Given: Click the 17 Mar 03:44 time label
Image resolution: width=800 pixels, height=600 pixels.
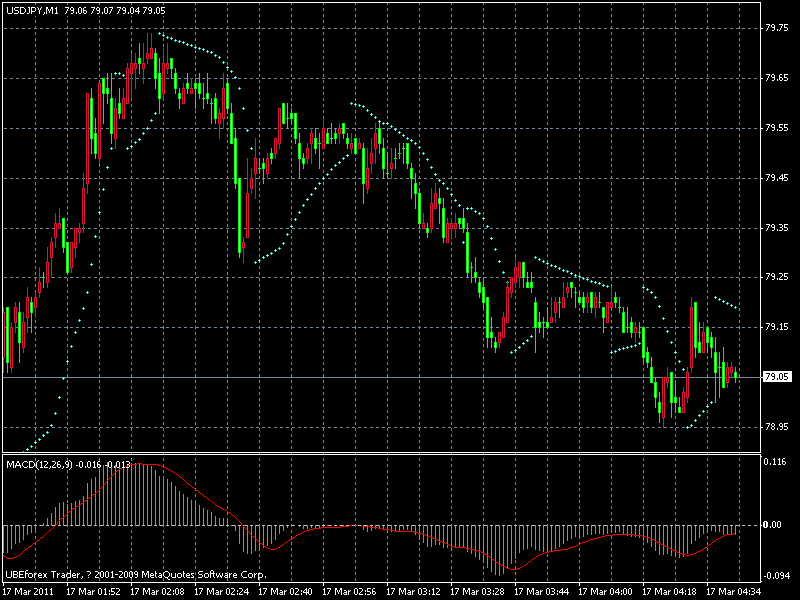Looking at the screenshot, I should click(x=541, y=592).
